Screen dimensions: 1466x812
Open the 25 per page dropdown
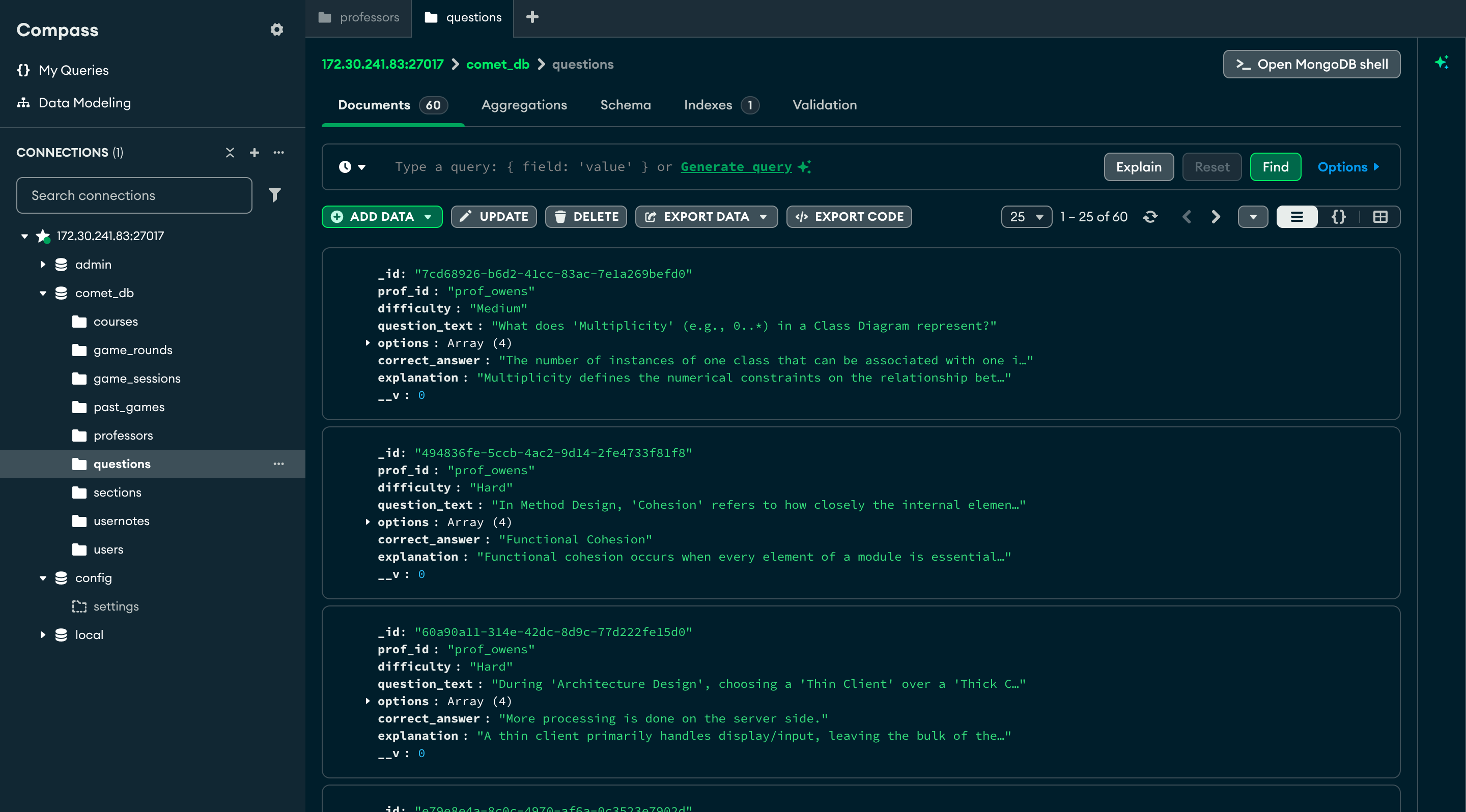coord(1026,217)
